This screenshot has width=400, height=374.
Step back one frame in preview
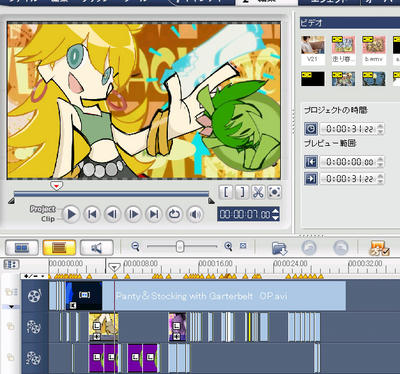[112, 214]
